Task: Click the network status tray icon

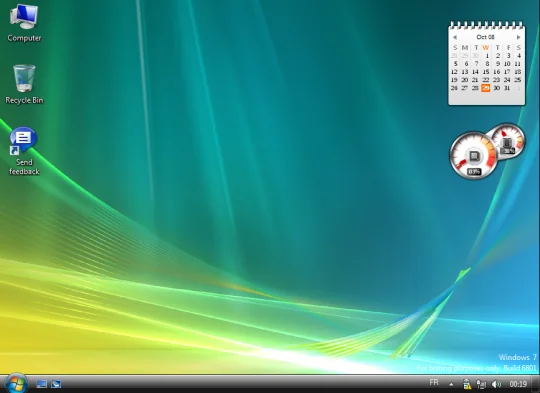Action: click(x=481, y=384)
